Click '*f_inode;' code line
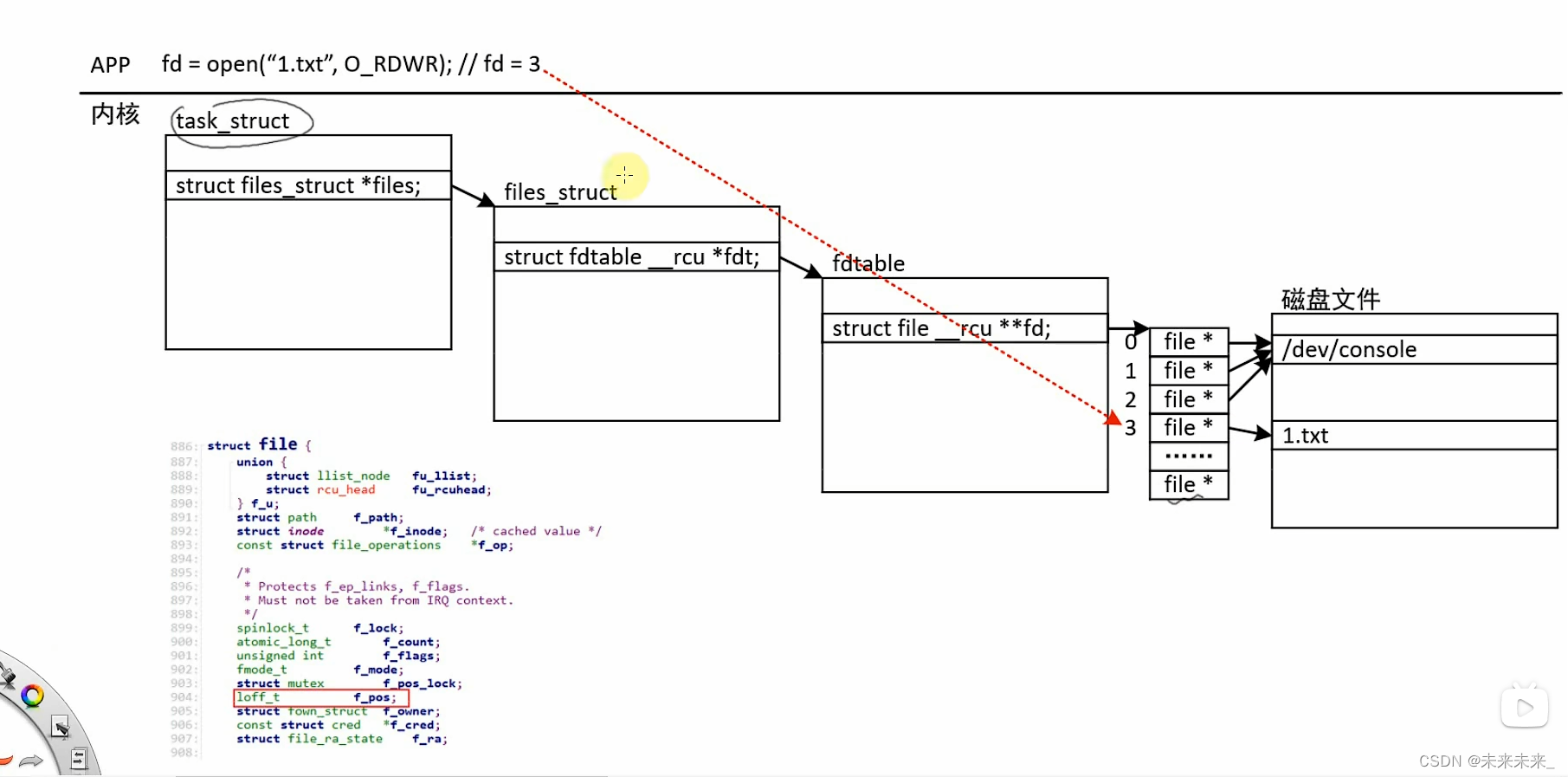Viewport: 1568px width, 777px height. click(342, 531)
